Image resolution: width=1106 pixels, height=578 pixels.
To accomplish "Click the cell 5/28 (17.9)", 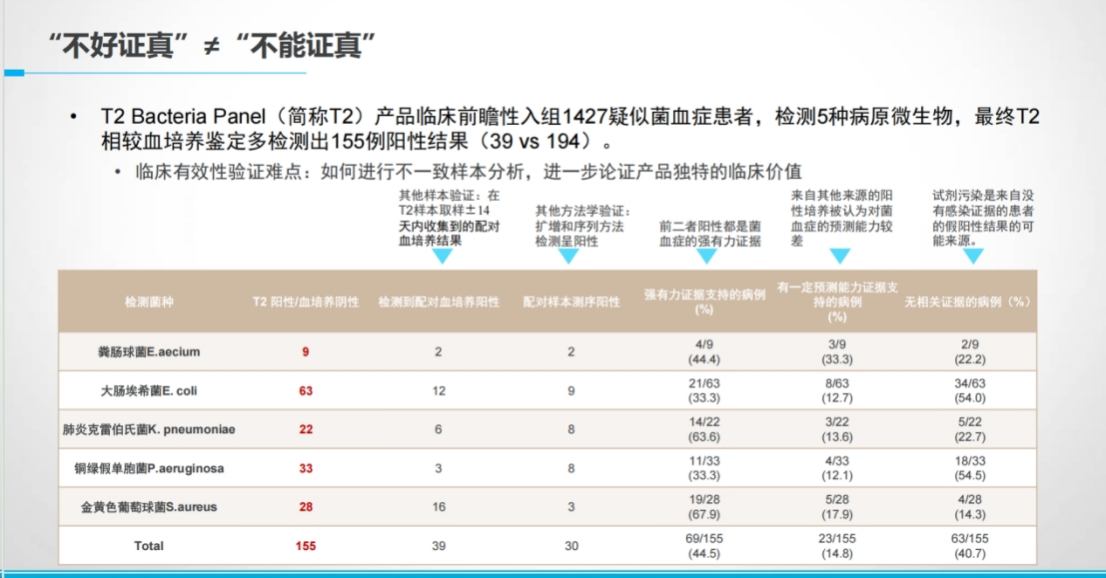I will [x=837, y=507].
